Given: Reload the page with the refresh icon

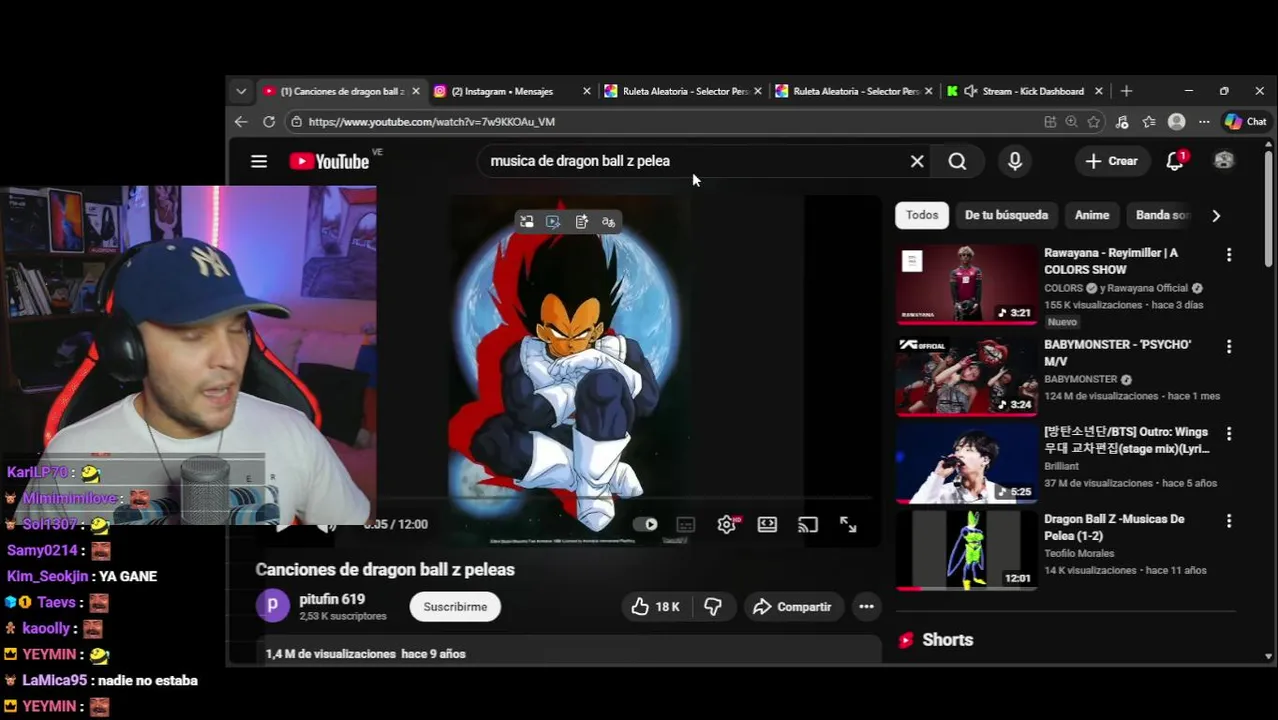Looking at the screenshot, I should (x=269, y=122).
